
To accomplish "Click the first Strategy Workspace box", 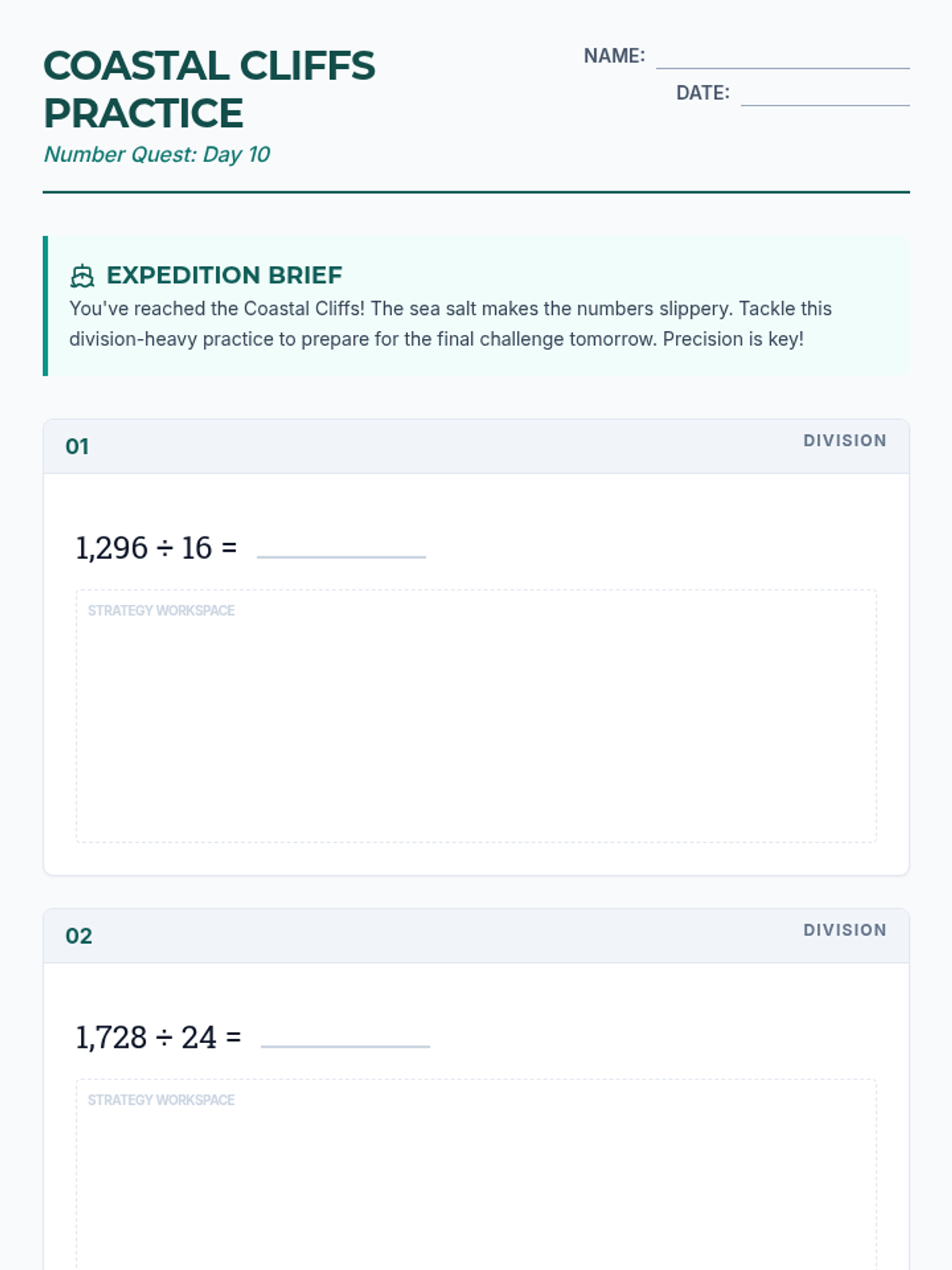I will point(476,716).
